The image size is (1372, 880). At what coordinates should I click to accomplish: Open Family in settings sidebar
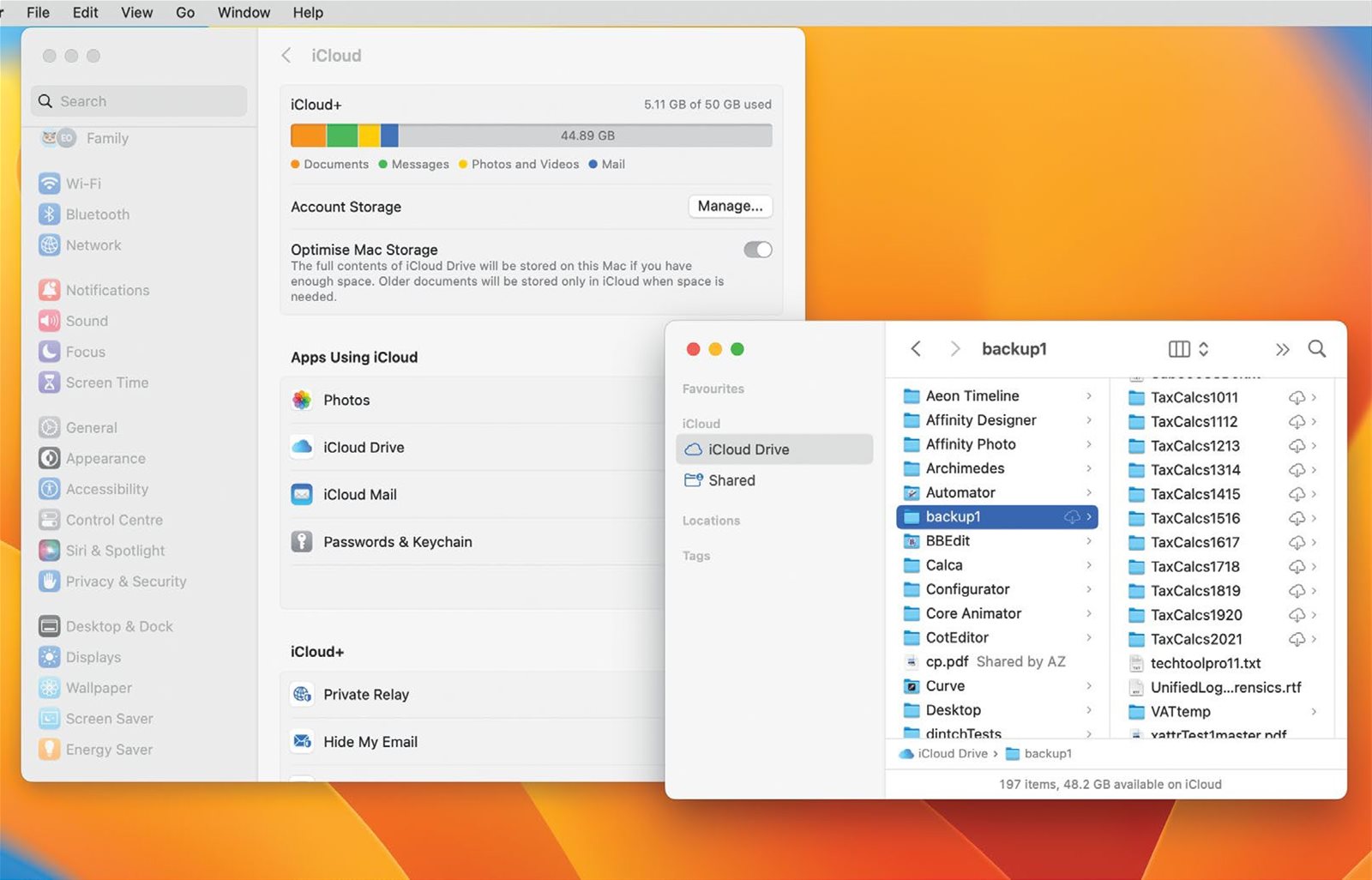click(107, 138)
